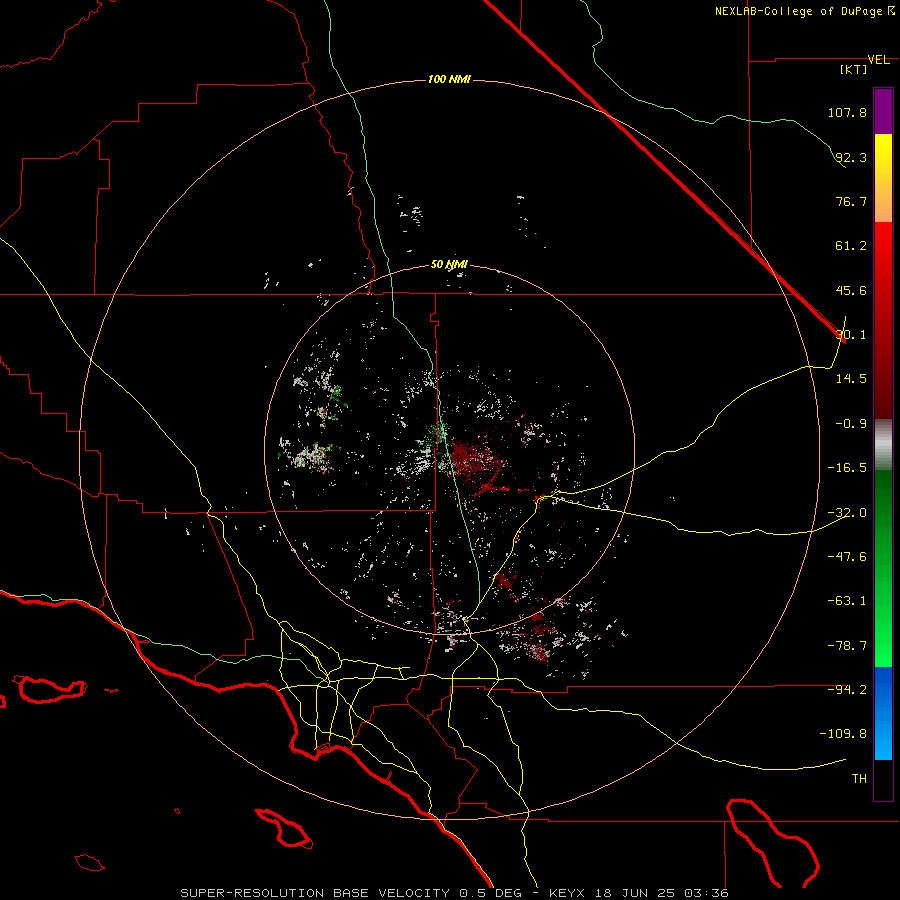Click the 50 NMI range ring label

449,265
